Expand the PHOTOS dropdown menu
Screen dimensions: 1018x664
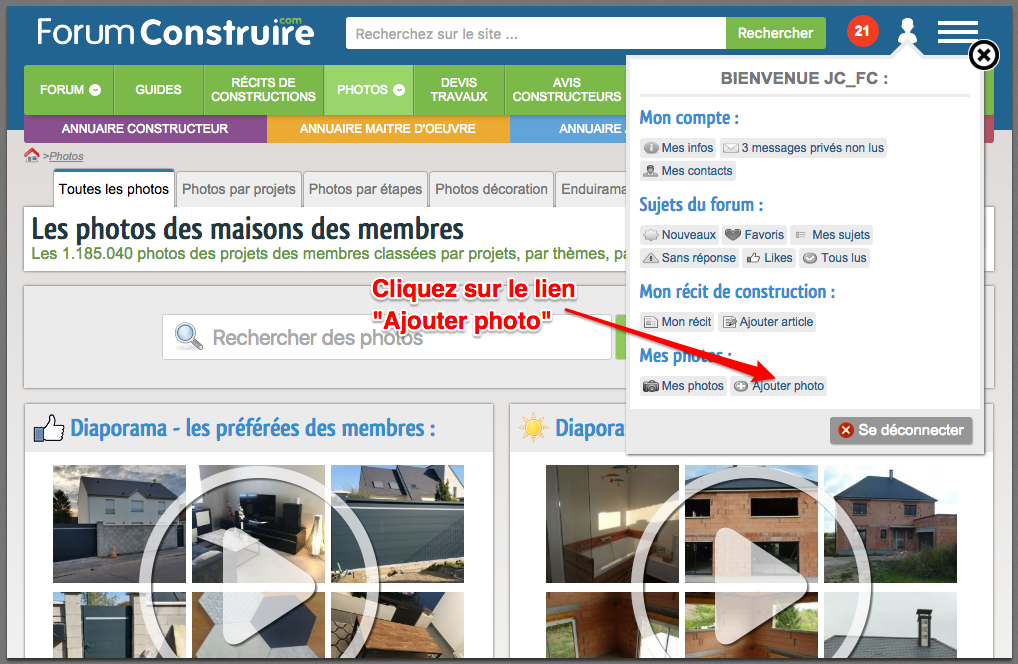click(x=369, y=90)
